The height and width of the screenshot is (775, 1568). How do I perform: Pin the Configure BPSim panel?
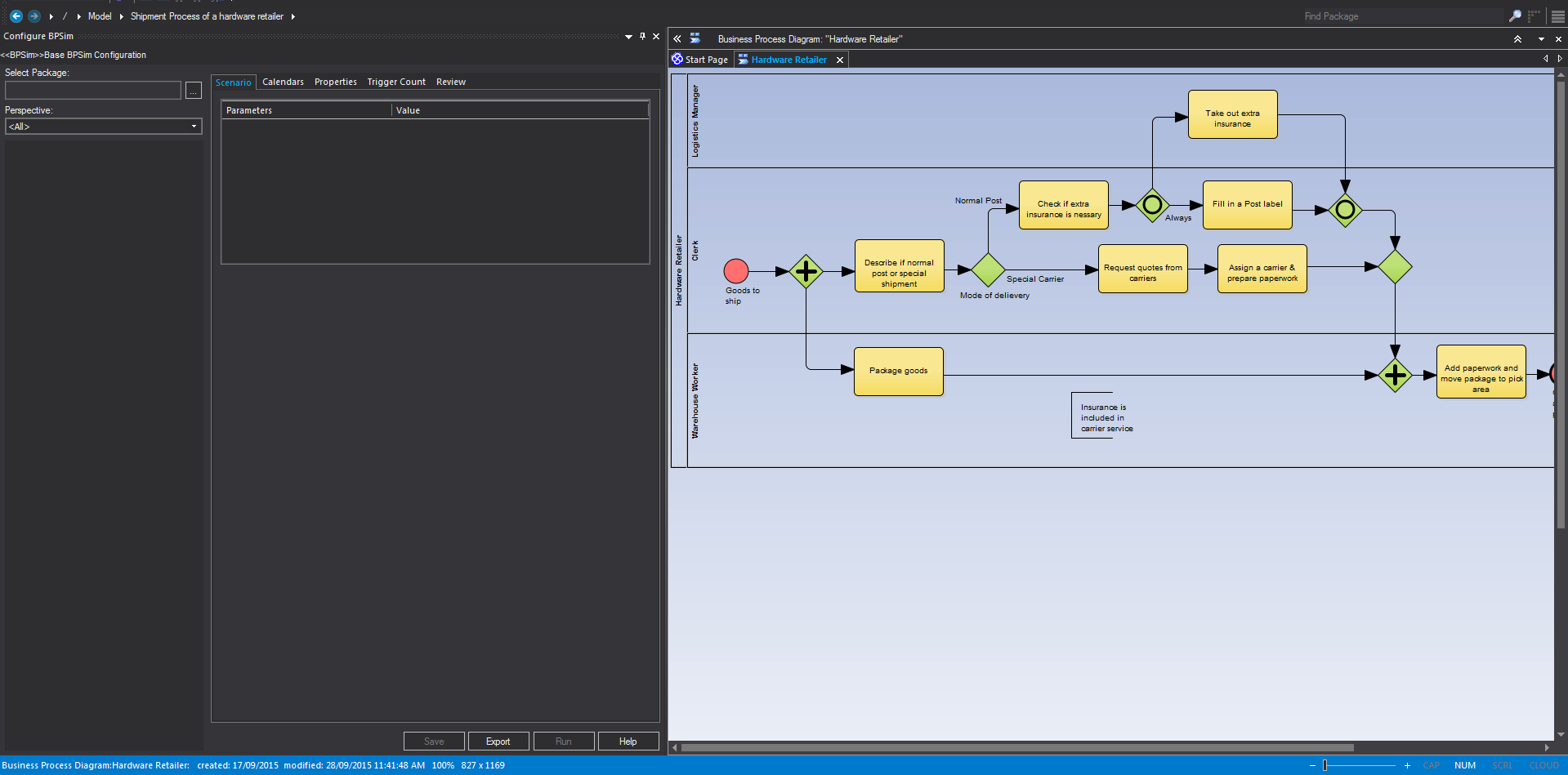point(642,36)
